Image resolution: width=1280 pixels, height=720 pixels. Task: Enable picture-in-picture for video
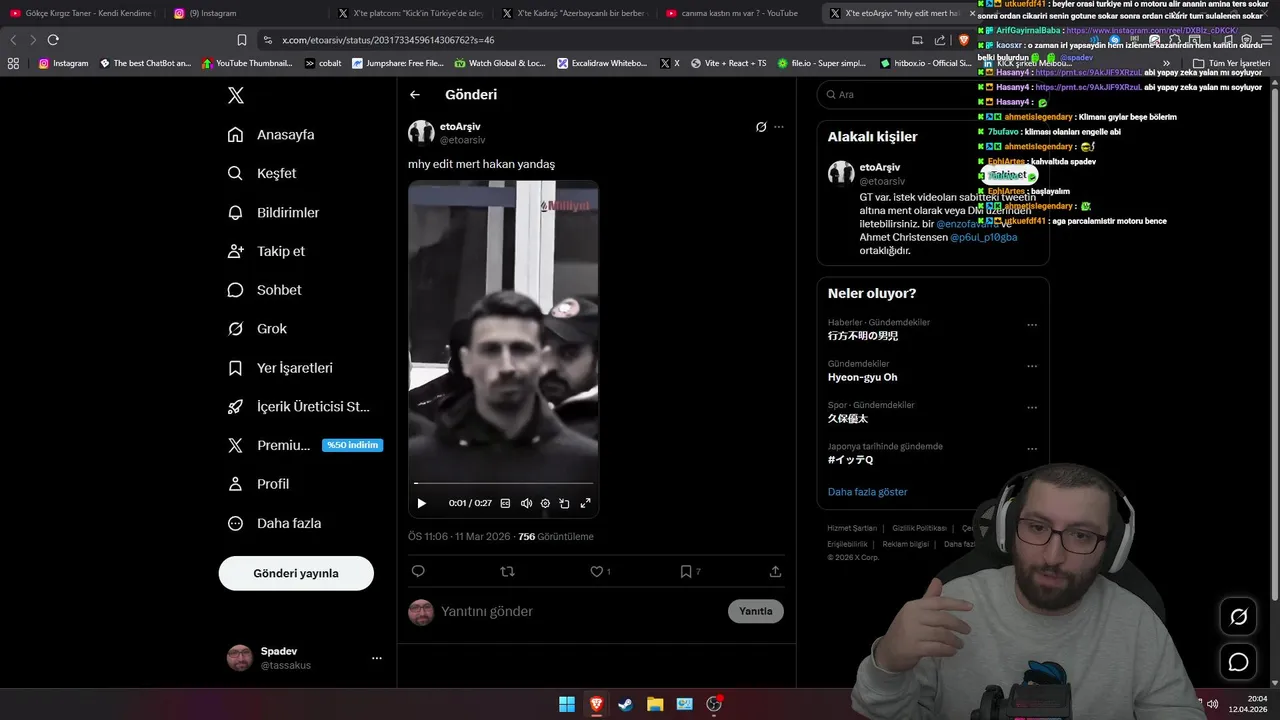click(x=564, y=503)
